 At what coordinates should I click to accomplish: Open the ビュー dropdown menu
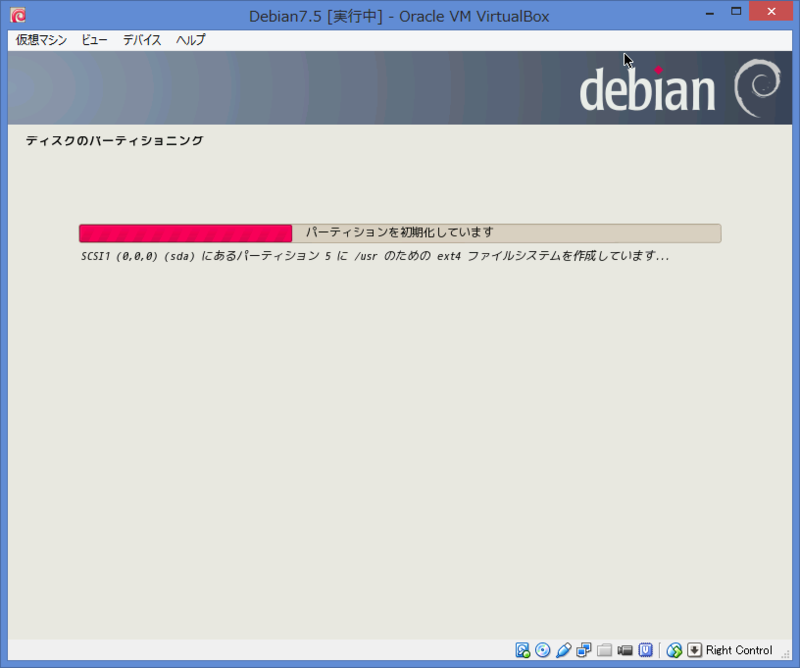click(93, 40)
